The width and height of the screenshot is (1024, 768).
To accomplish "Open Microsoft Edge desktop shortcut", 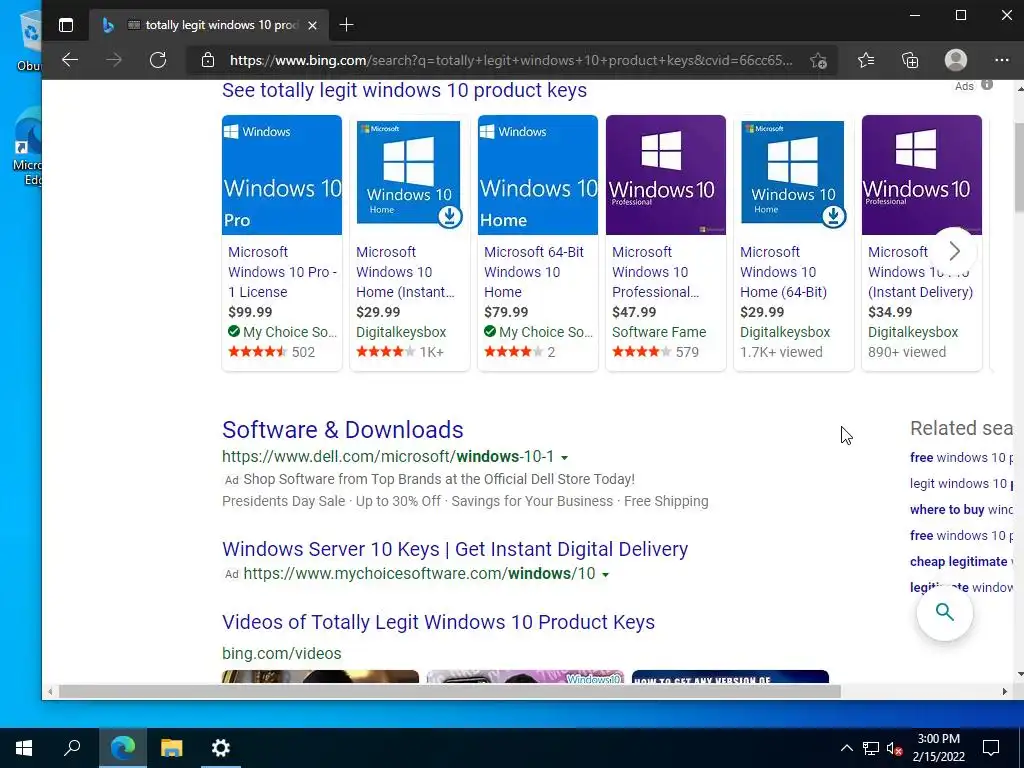I will [x=27, y=147].
